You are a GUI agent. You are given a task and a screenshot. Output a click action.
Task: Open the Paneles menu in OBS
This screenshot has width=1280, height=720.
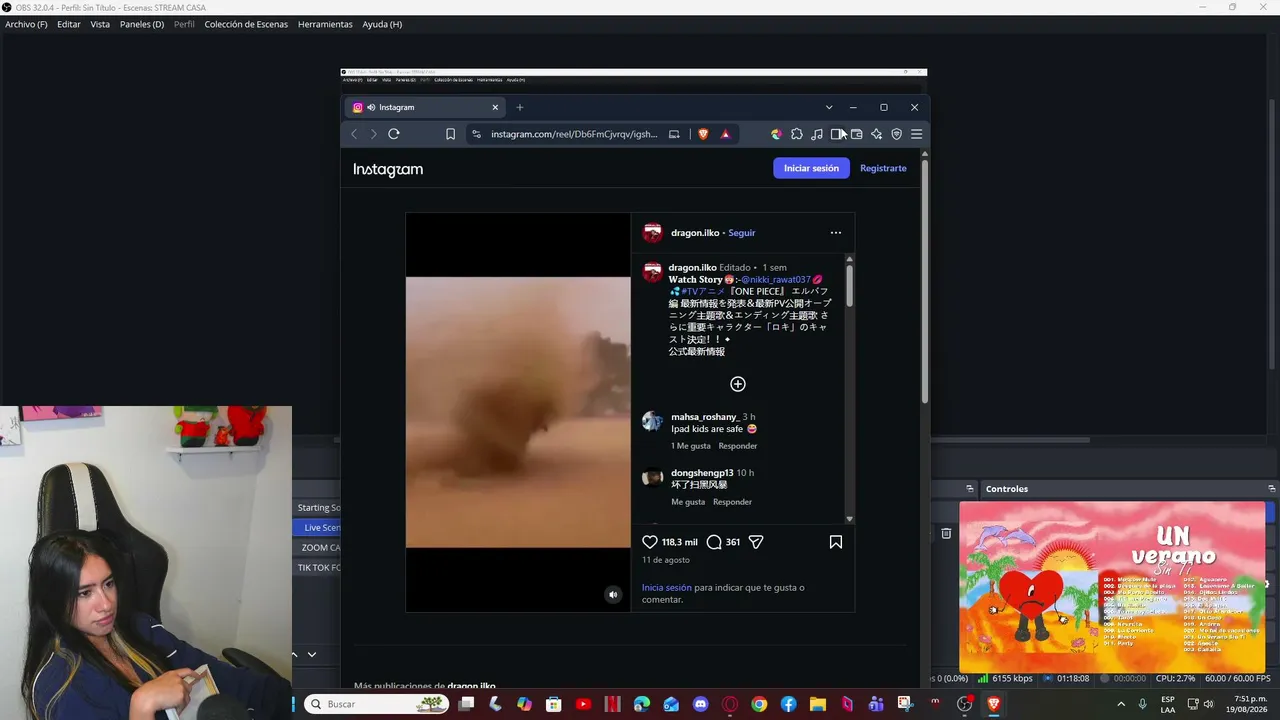click(142, 24)
